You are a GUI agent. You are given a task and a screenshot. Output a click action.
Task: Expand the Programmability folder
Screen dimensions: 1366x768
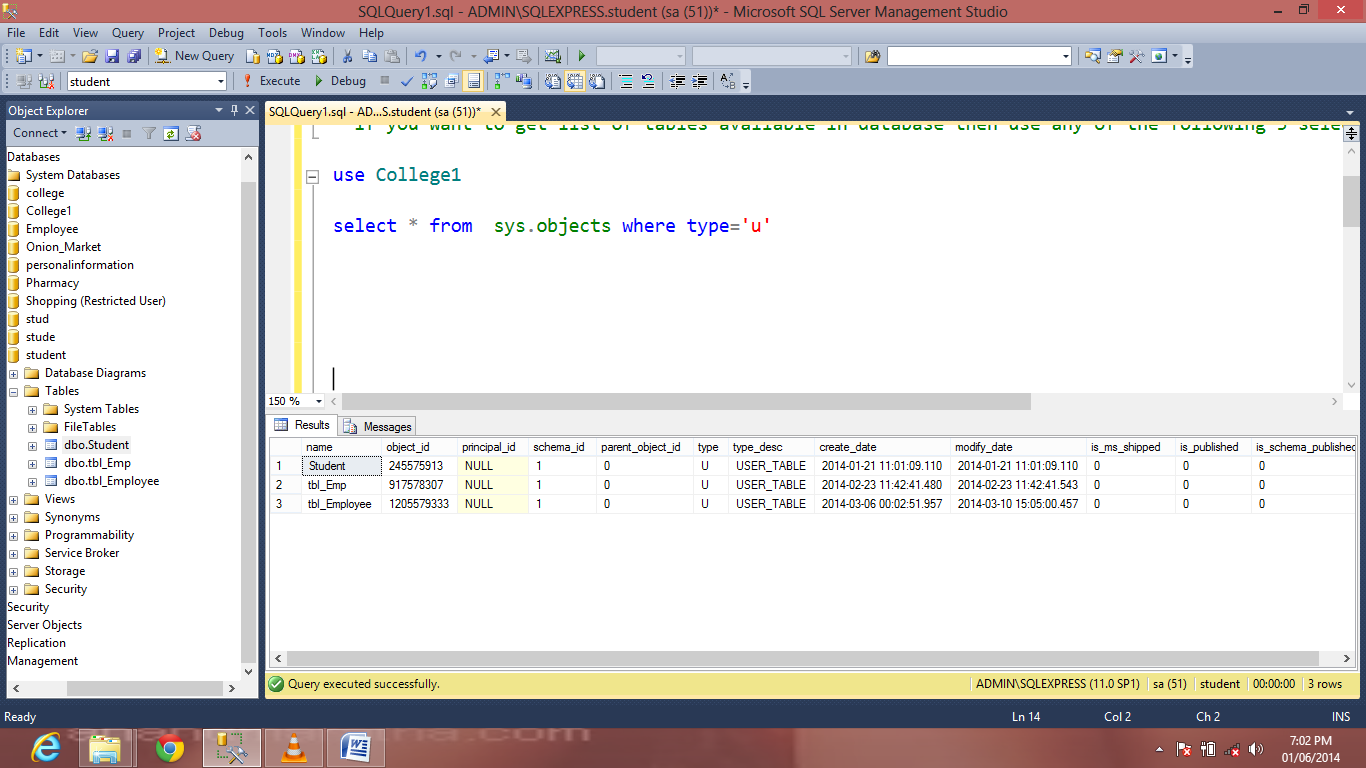point(14,535)
